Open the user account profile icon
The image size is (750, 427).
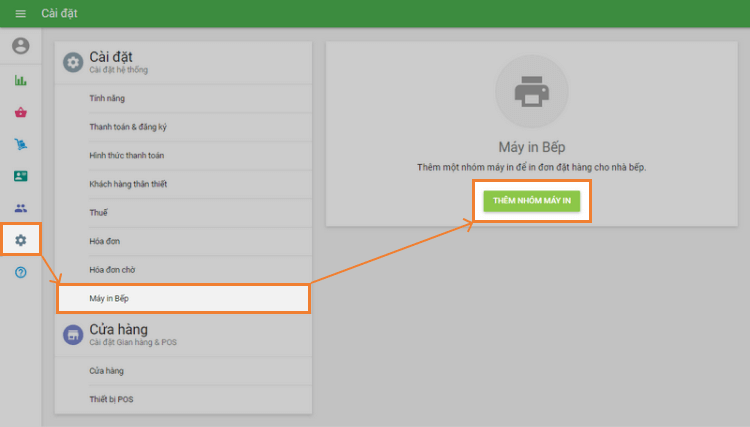point(21,46)
